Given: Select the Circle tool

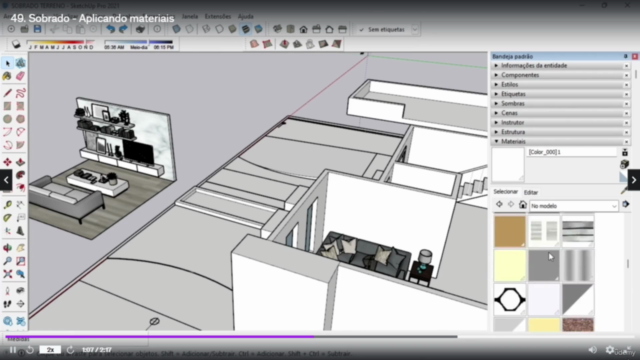Looking at the screenshot, I should 7,119.
